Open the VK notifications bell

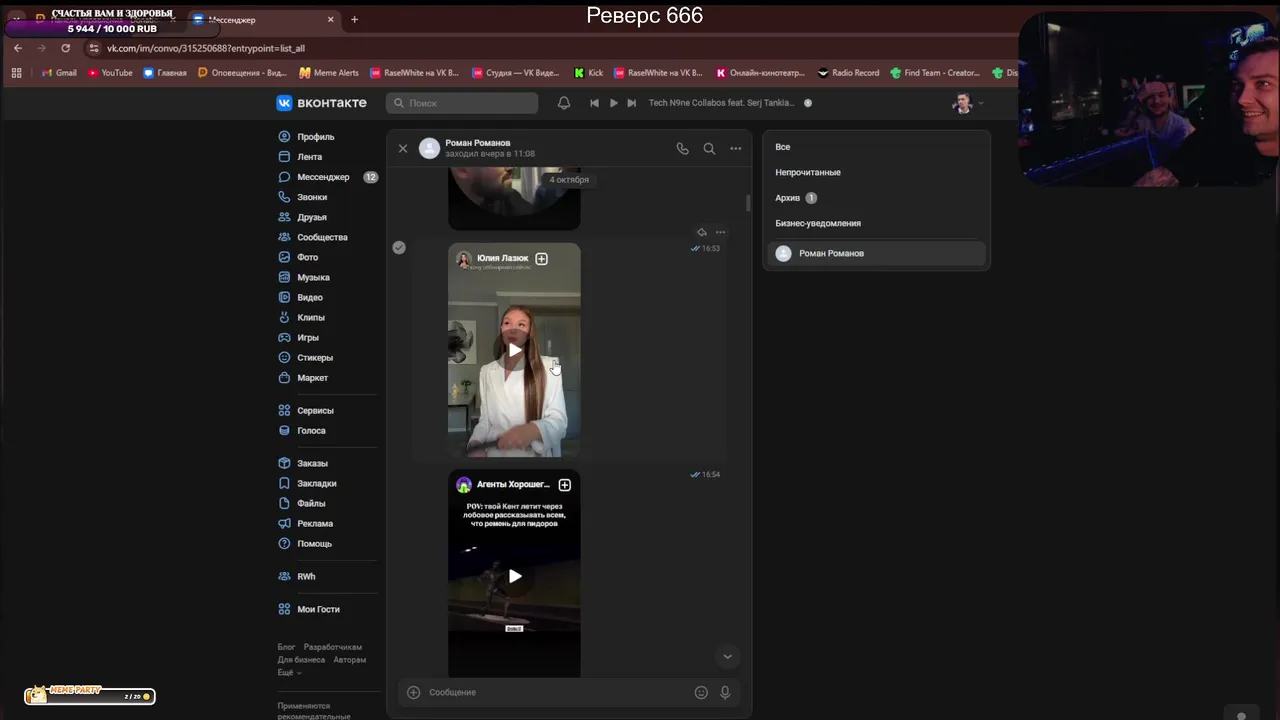click(564, 103)
